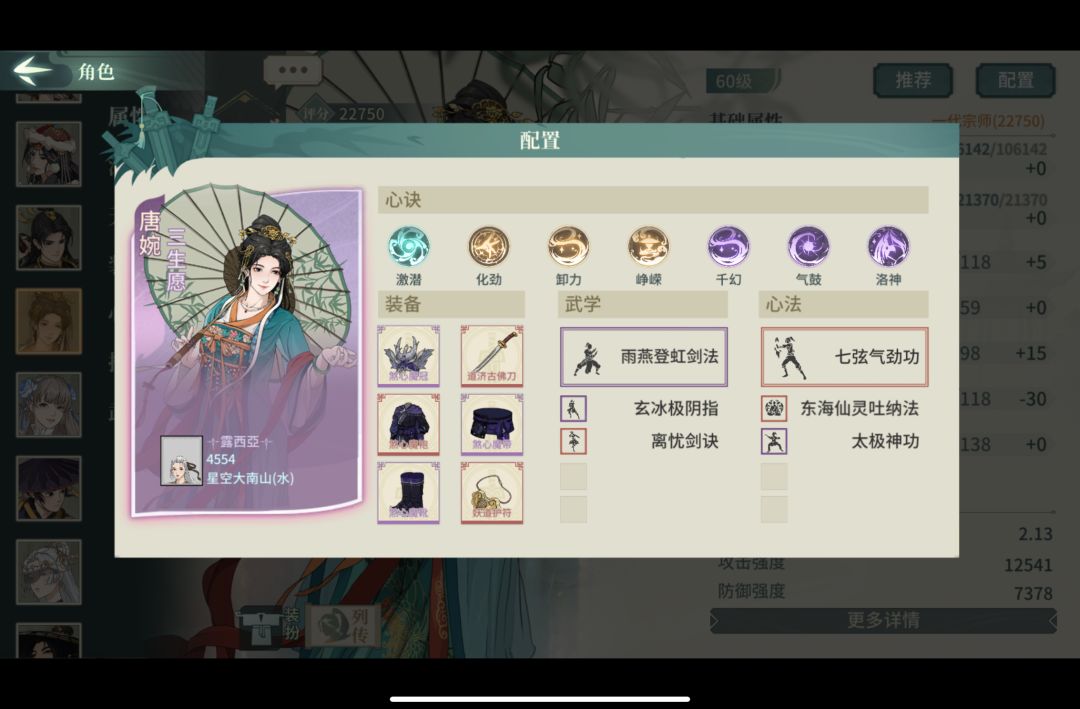
Task: Choose the 卸力 heart technique icon
Action: [569, 247]
